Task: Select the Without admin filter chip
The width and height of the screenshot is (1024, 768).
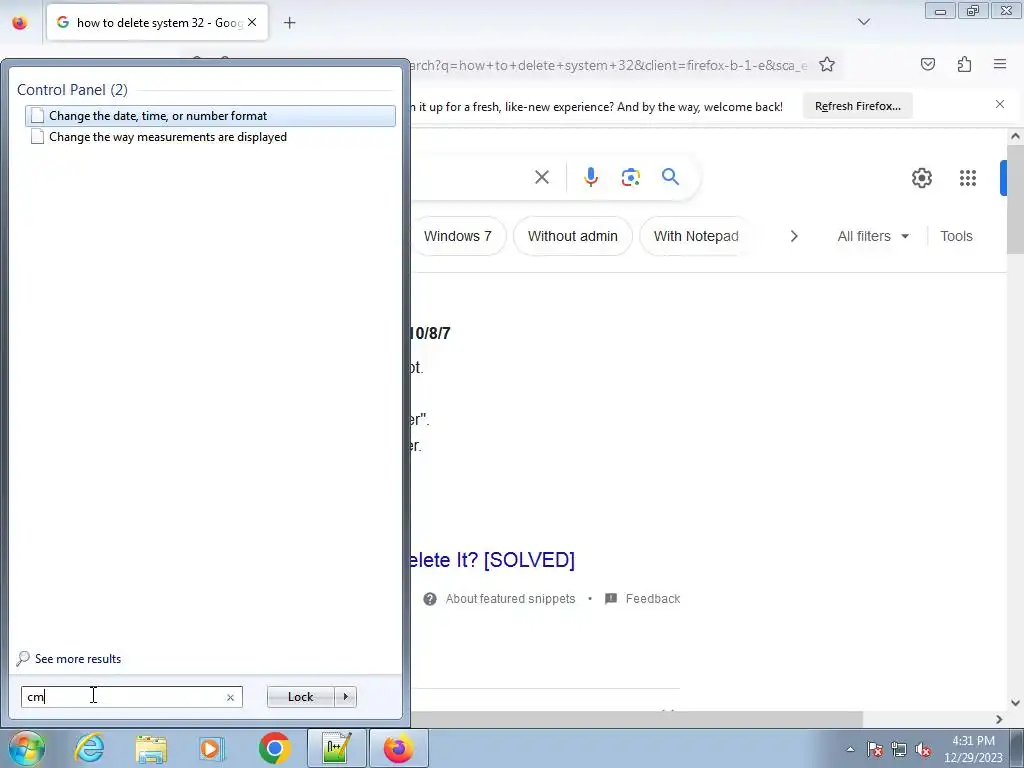Action: [x=573, y=236]
